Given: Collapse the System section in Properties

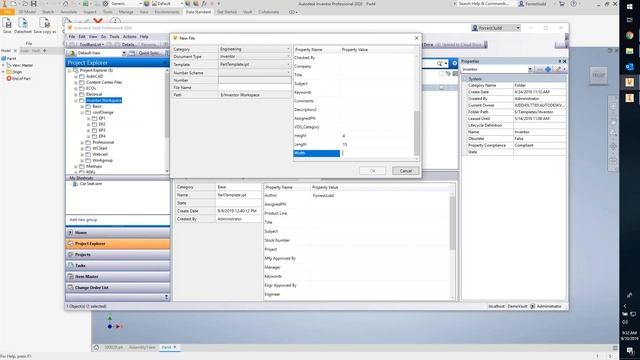Looking at the screenshot, I should (466, 79).
